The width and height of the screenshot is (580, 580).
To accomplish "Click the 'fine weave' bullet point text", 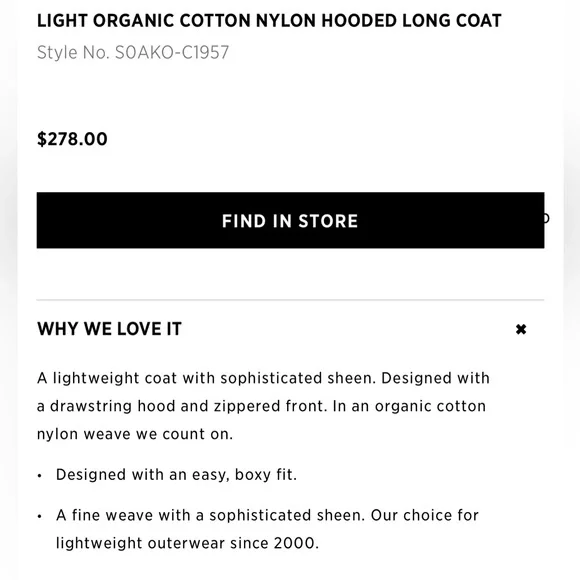I will click(267, 529).
